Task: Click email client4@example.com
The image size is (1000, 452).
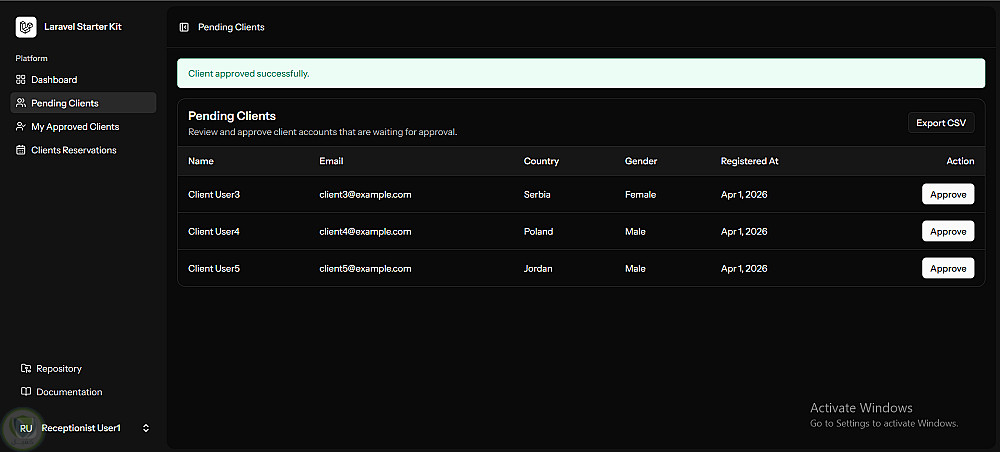Action: pyautogui.click(x=365, y=231)
